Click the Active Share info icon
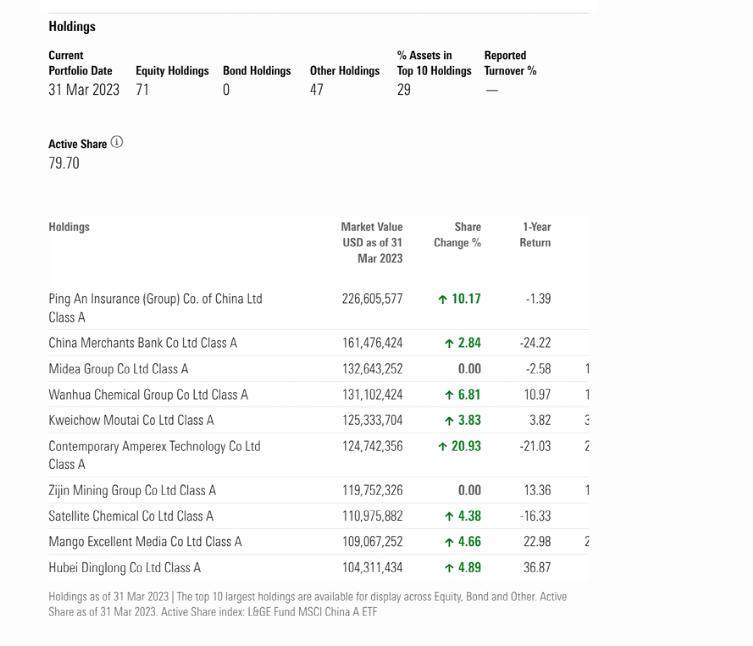The width and height of the screenshot is (753, 646). 117,142
